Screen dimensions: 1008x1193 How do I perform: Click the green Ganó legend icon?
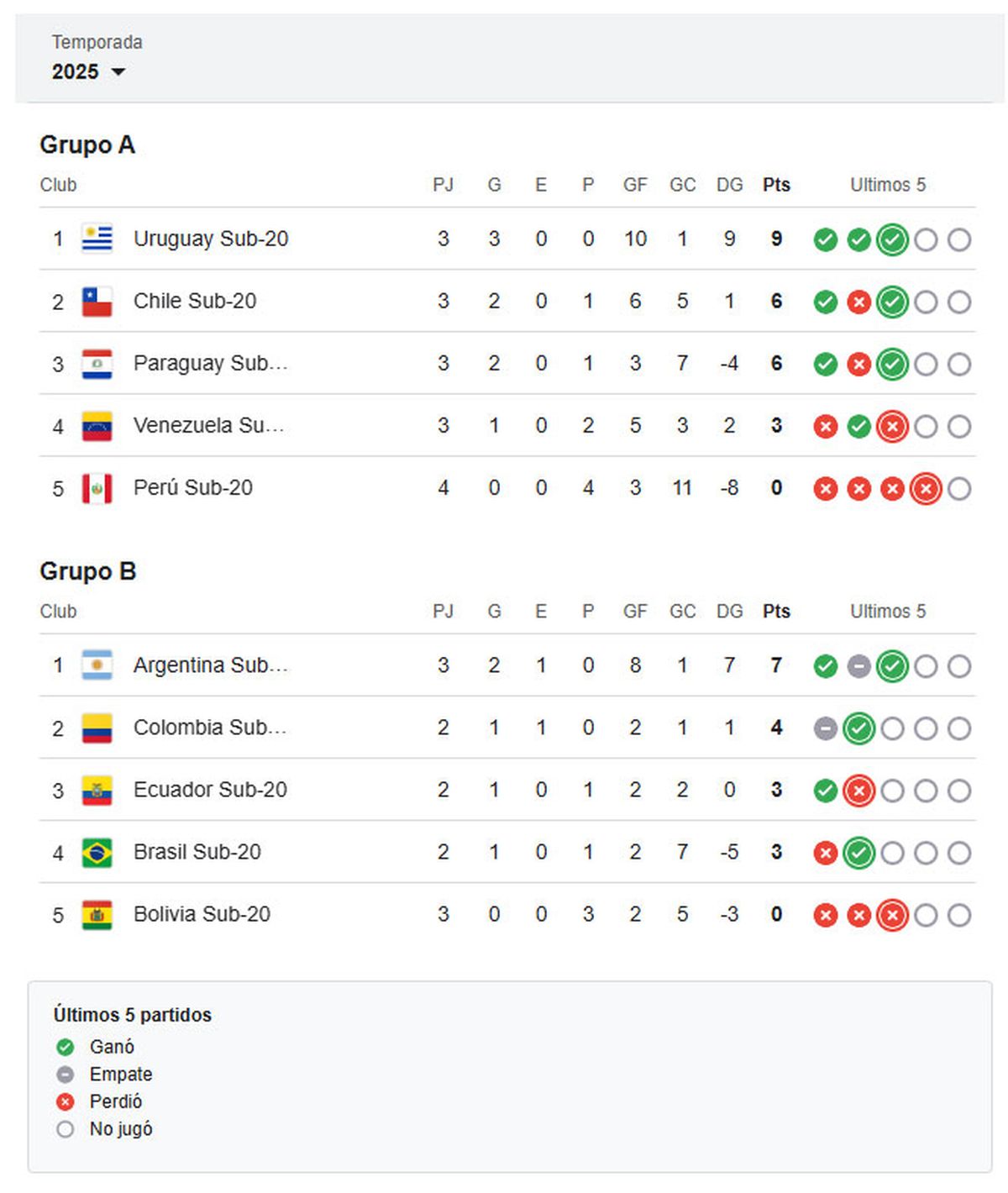tap(66, 1047)
